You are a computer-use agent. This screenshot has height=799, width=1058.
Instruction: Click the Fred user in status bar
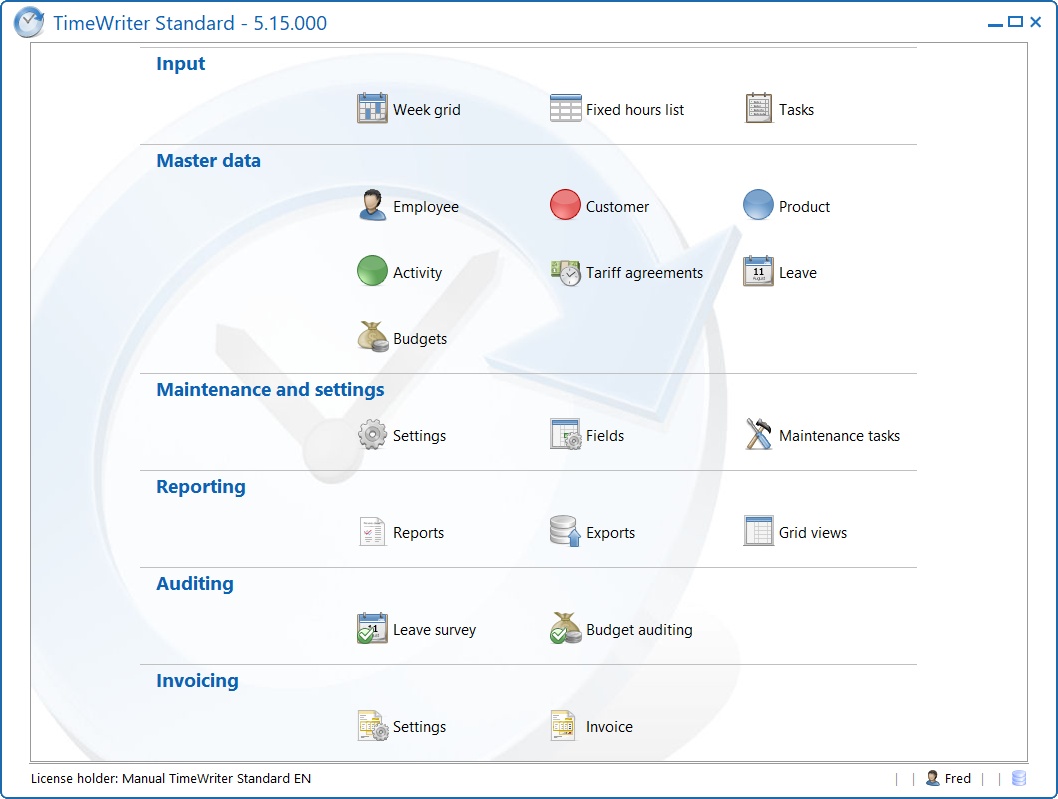pyautogui.click(x=948, y=778)
